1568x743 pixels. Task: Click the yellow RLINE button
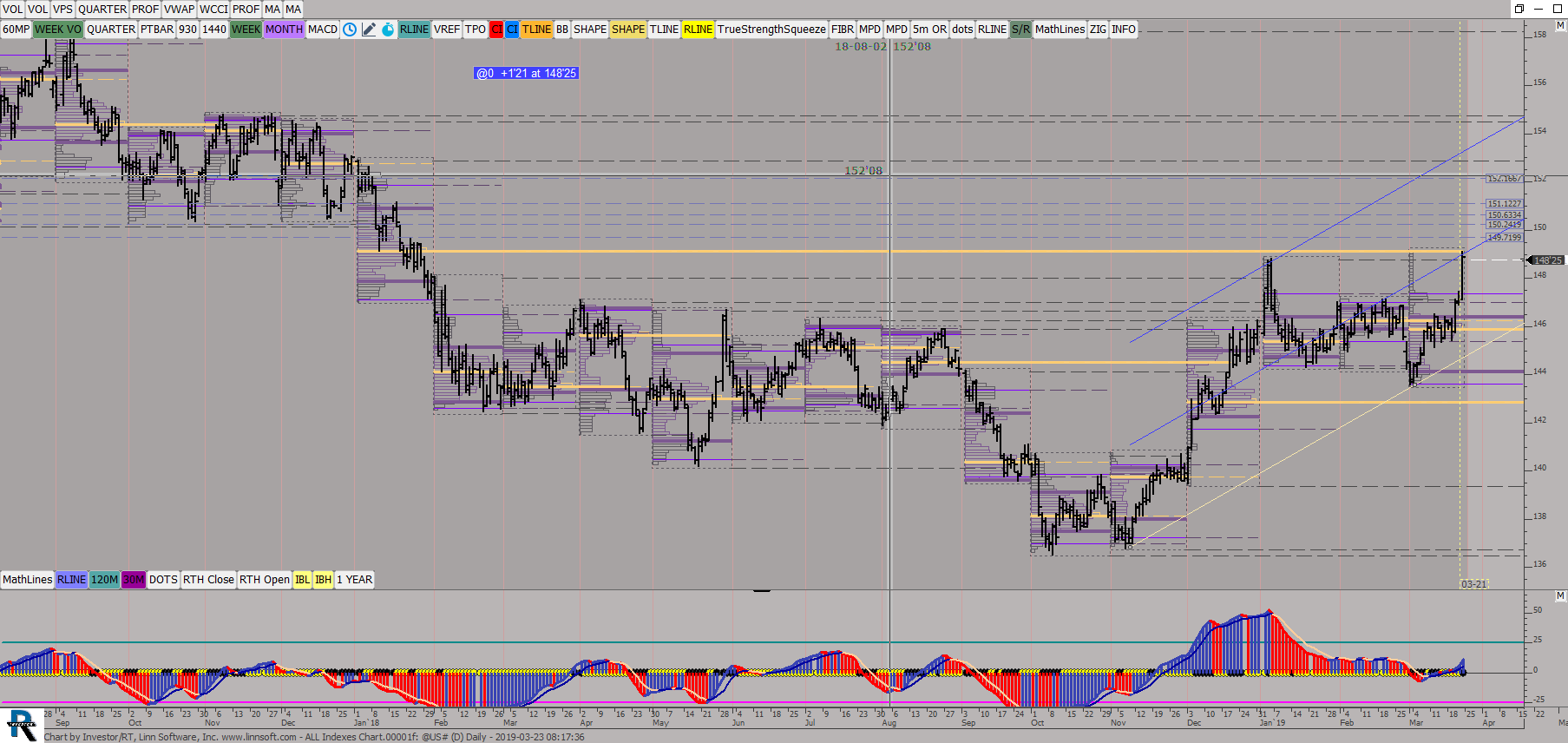698,30
